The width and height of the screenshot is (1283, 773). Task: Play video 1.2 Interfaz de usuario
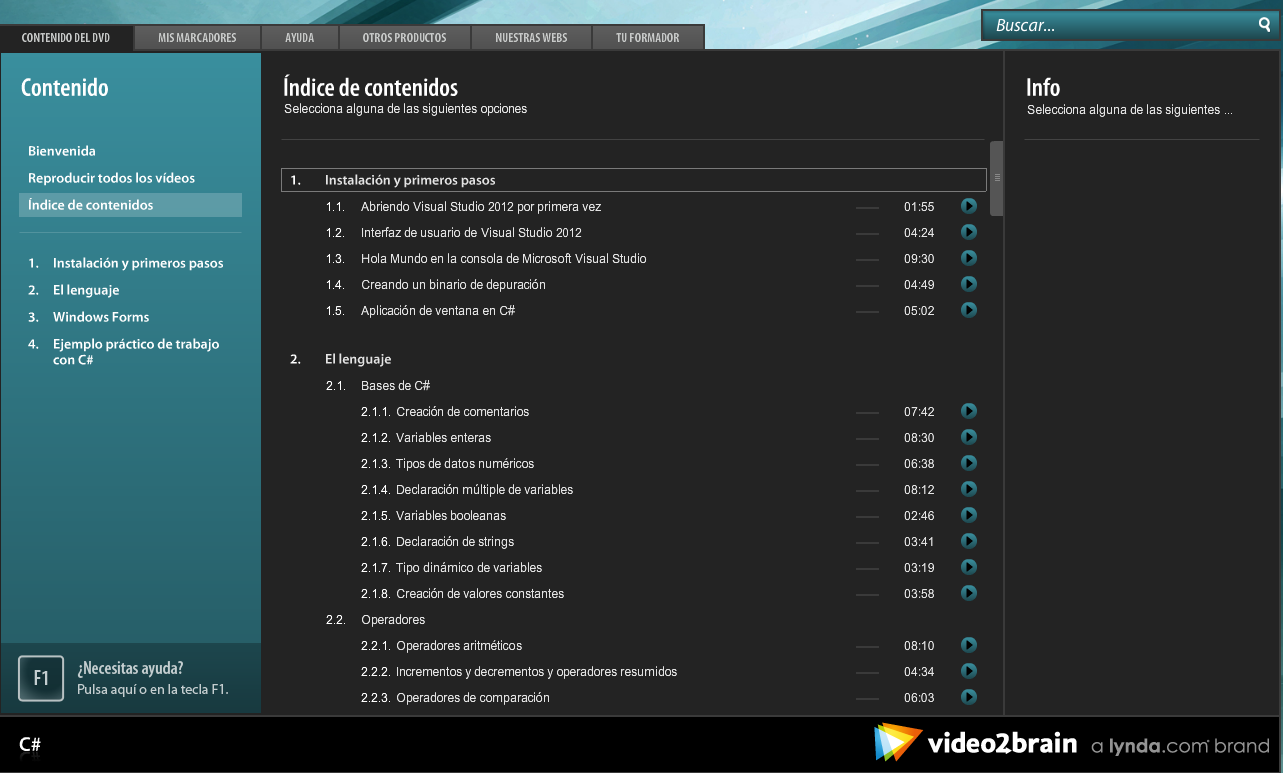968,232
